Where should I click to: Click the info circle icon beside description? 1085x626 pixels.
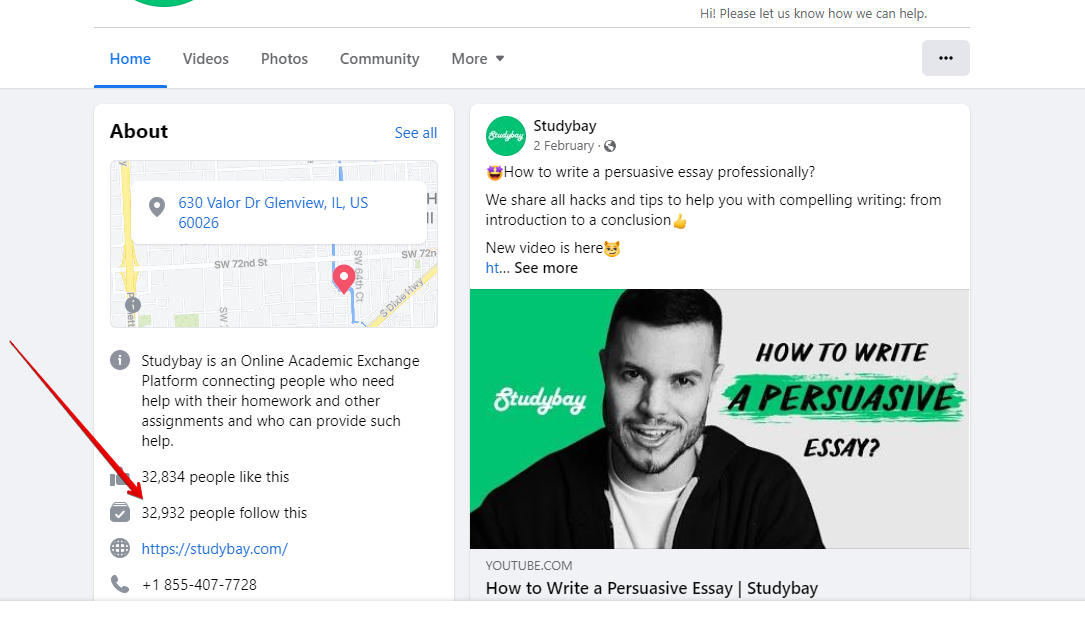click(x=120, y=360)
